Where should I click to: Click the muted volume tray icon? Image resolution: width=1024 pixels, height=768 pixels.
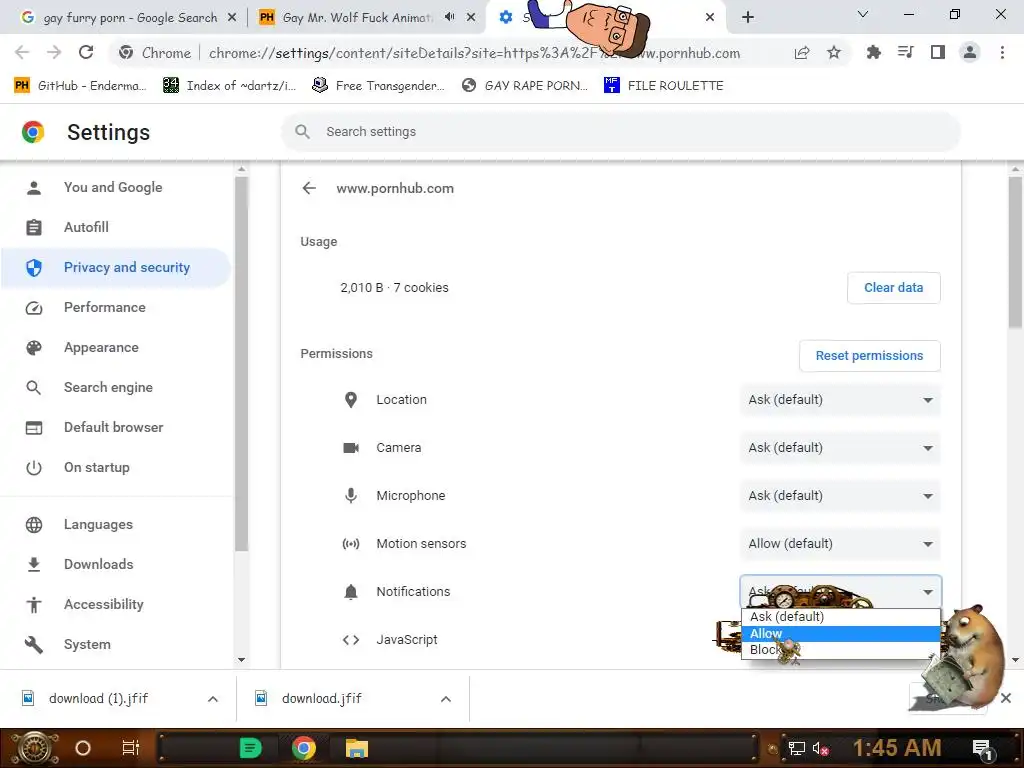[820, 748]
